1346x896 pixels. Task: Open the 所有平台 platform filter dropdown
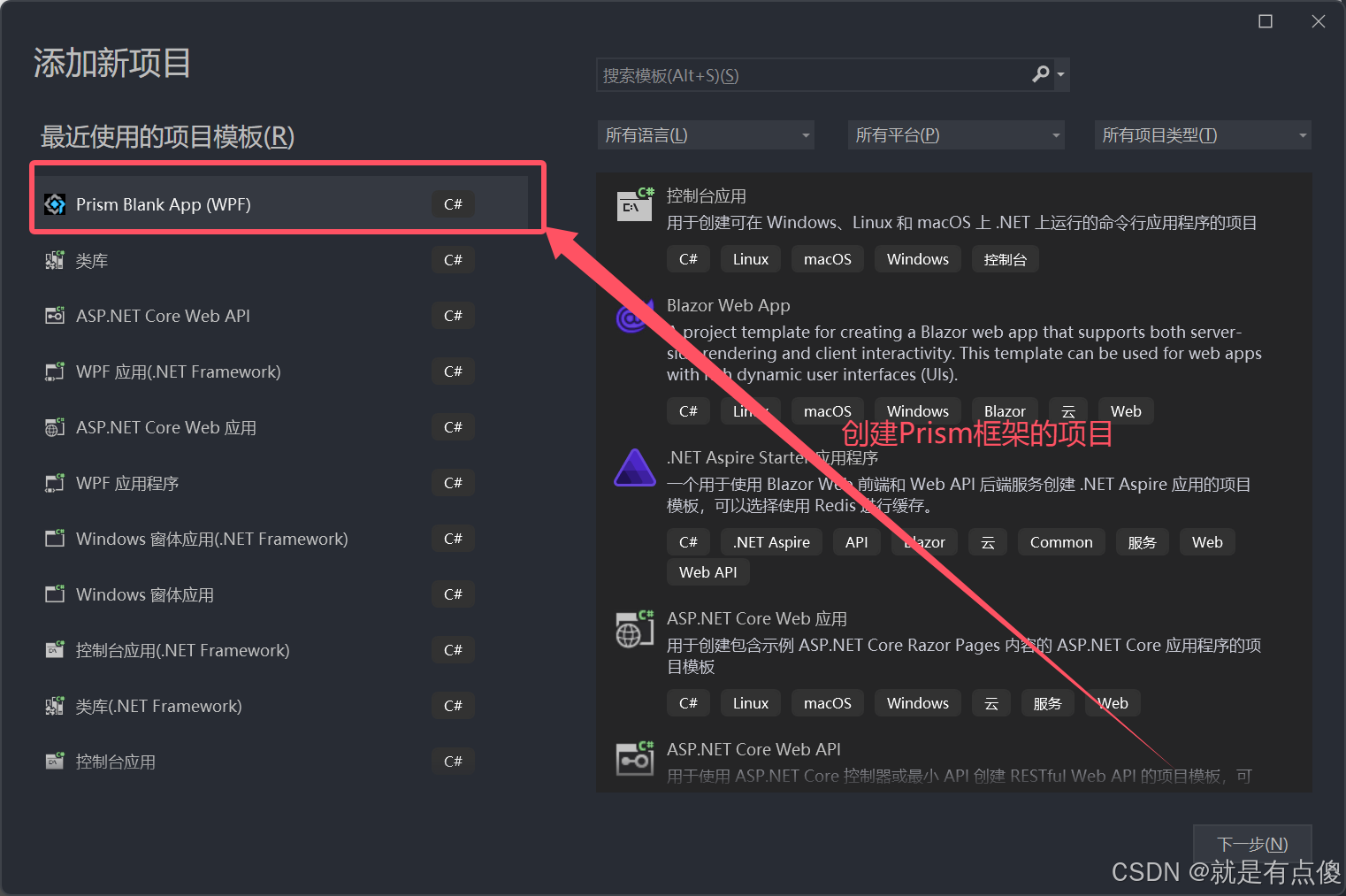(956, 135)
